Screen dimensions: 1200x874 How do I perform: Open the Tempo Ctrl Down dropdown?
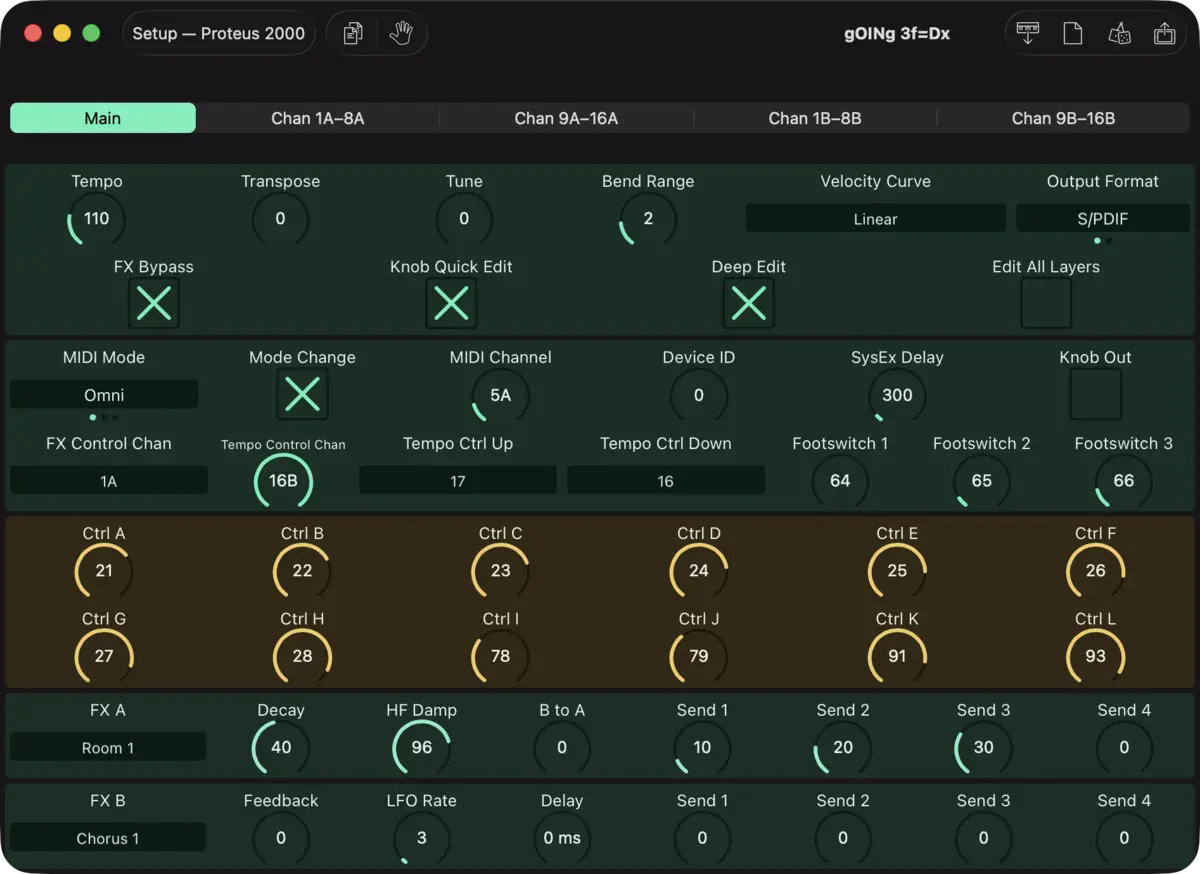point(666,481)
